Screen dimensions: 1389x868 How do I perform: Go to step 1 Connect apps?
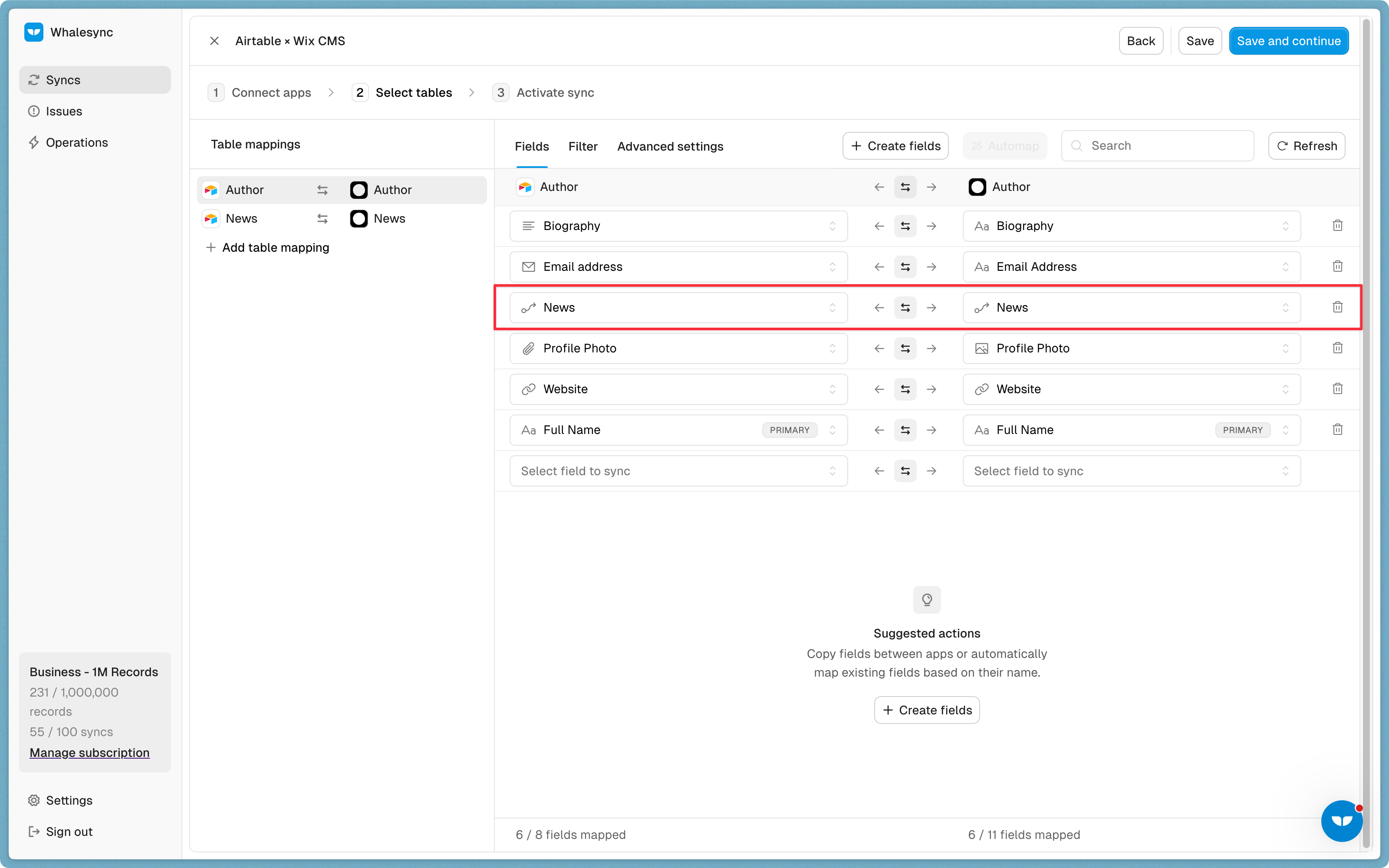(260, 92)
